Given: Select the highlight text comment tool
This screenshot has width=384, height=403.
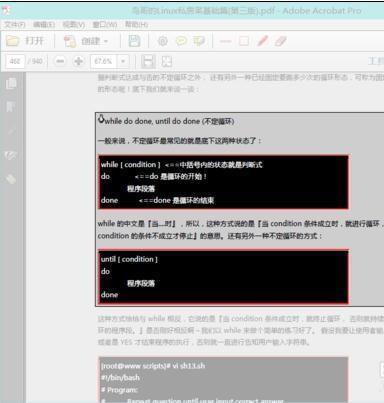Looking at the screenshot, I should click(199, 41).
